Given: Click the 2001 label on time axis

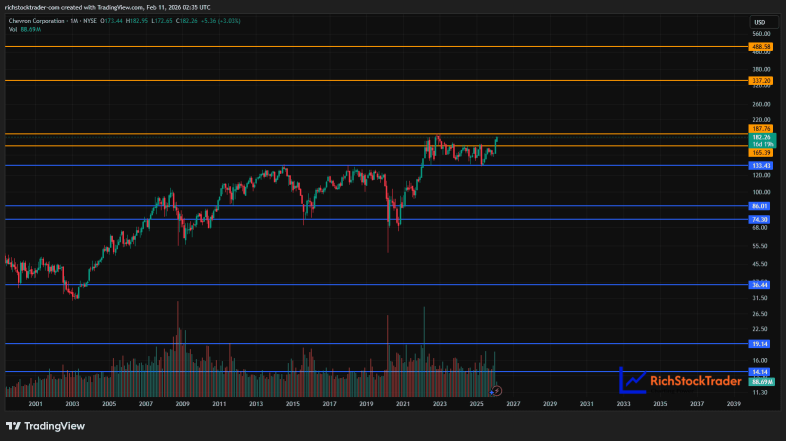Looking at the screenshot, I should 36,404.
